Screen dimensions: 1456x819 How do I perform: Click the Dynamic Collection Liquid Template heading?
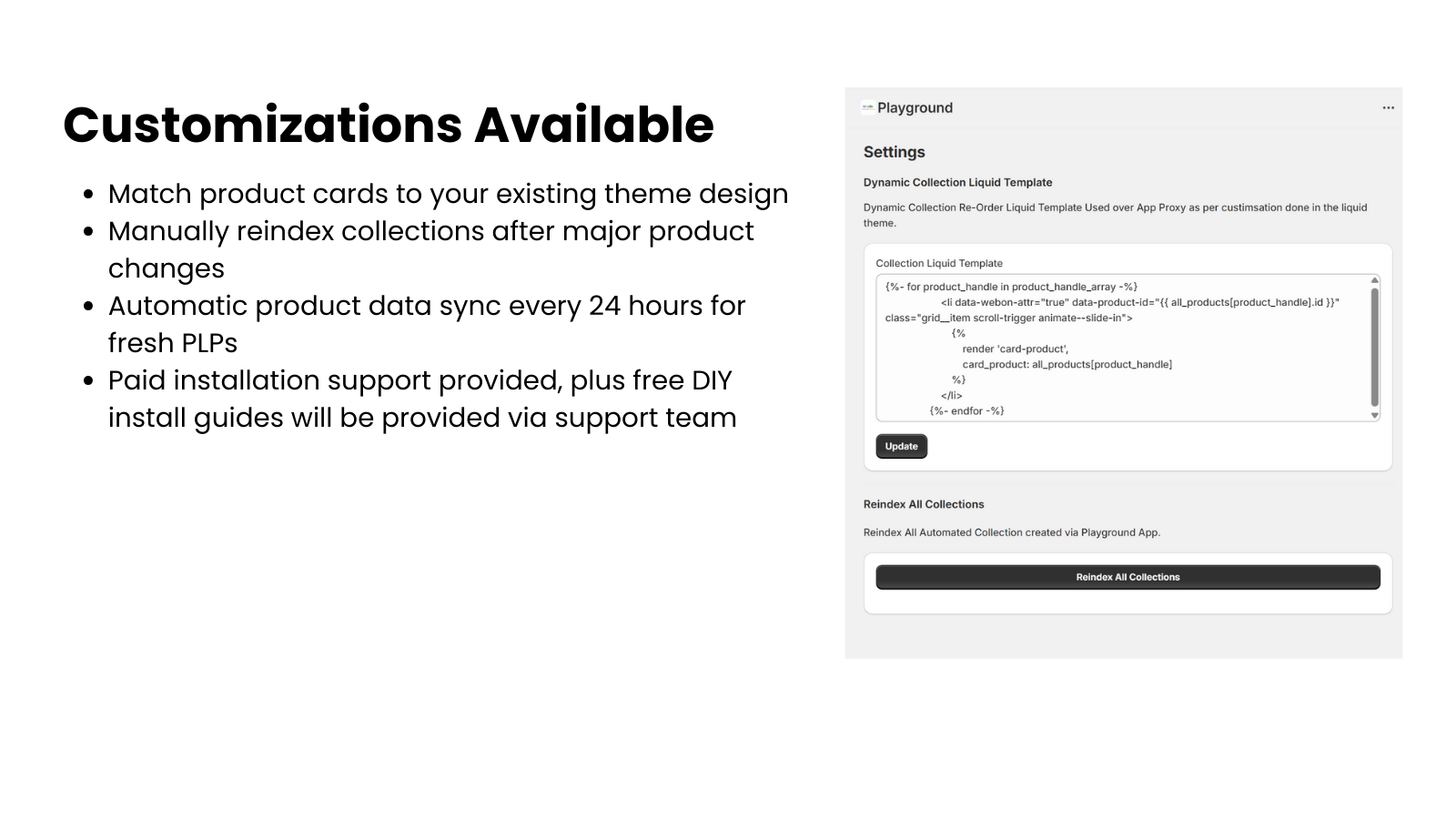pos(957,182)
